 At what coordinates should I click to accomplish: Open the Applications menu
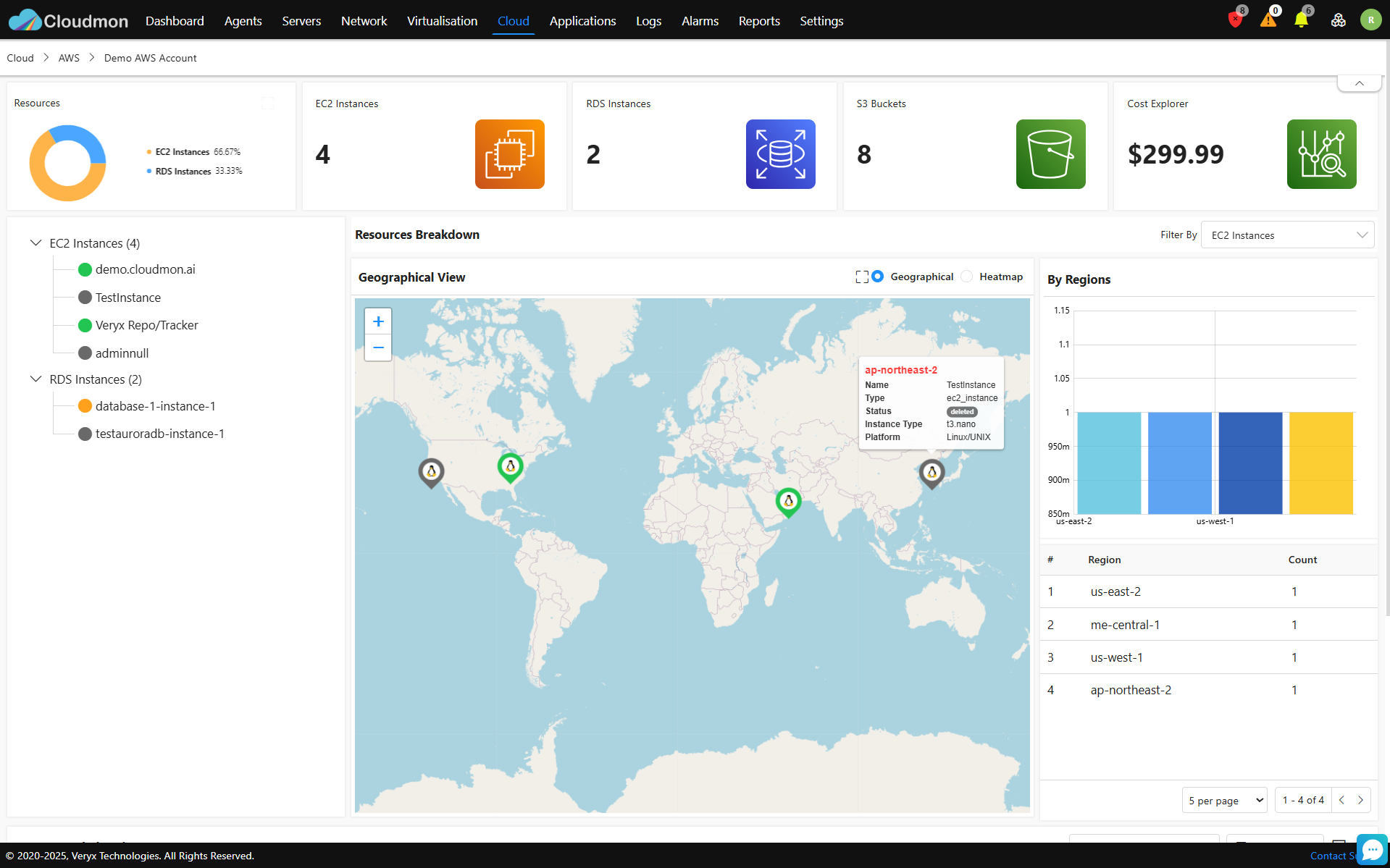coord(582,21)
